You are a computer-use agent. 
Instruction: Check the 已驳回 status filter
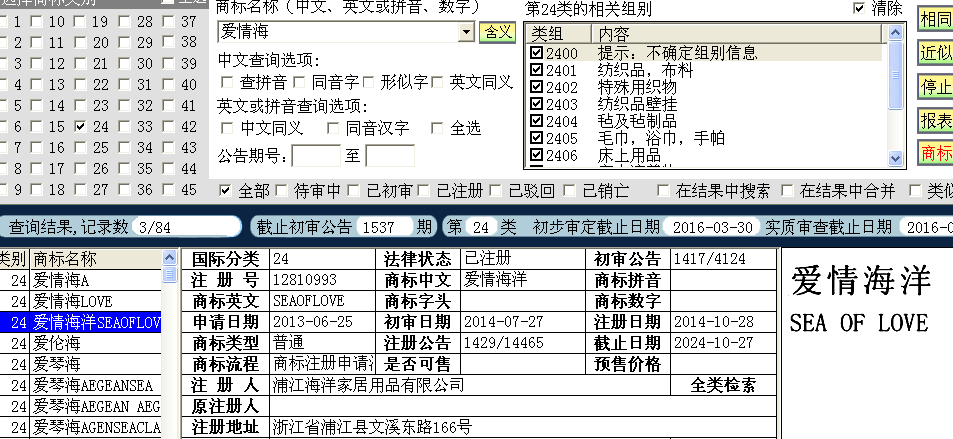coord(496,191)
